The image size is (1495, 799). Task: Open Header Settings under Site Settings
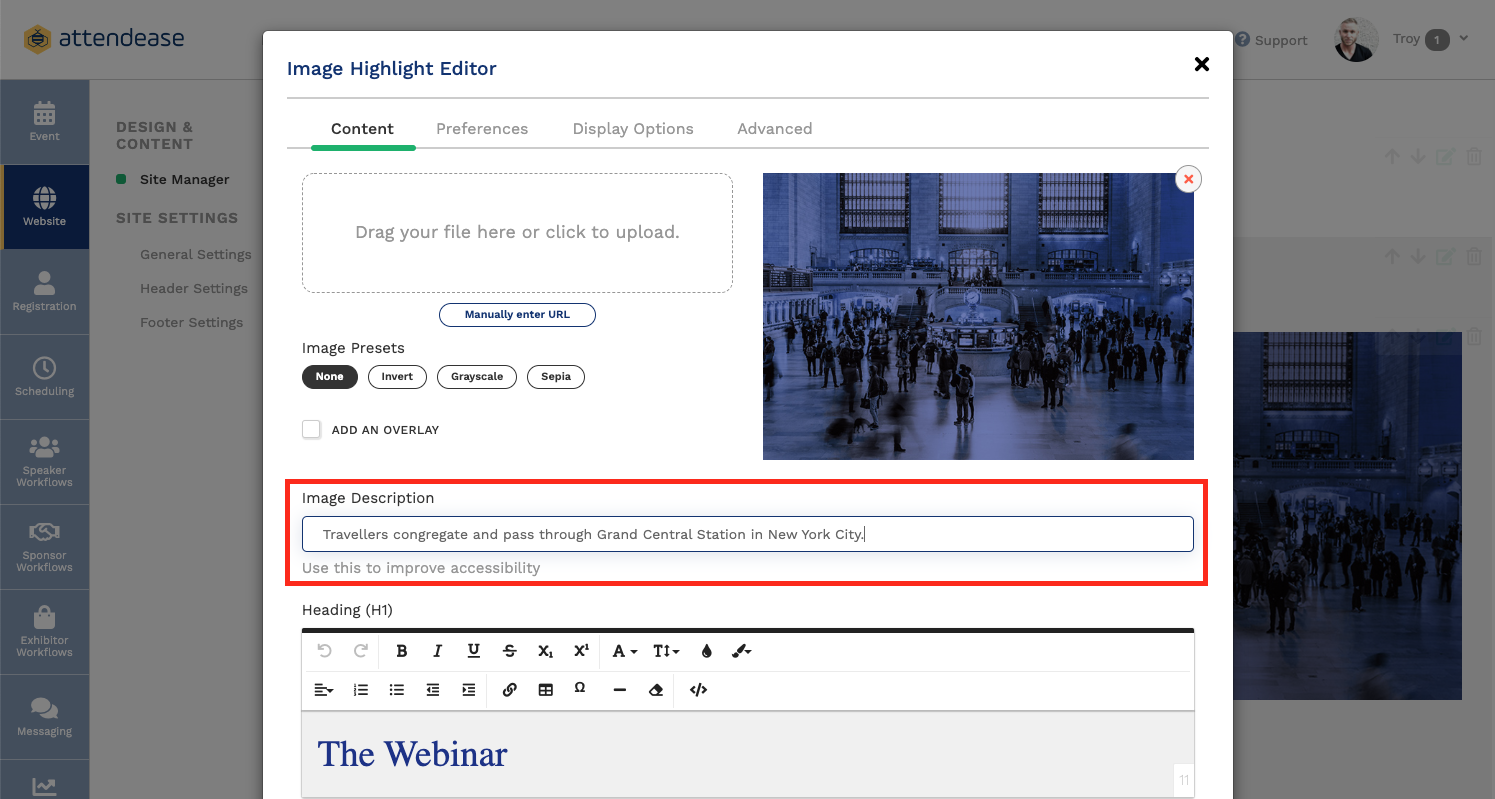pos(194,288)
